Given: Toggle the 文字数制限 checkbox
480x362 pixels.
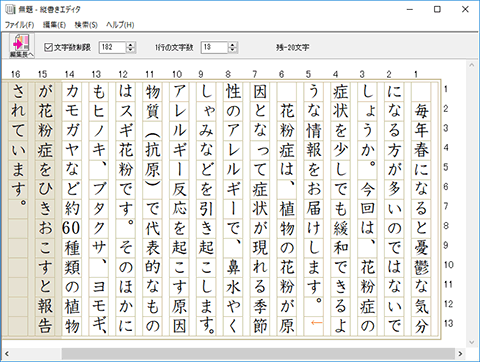Looking at the screenshot, I should (x=48, y=47).
